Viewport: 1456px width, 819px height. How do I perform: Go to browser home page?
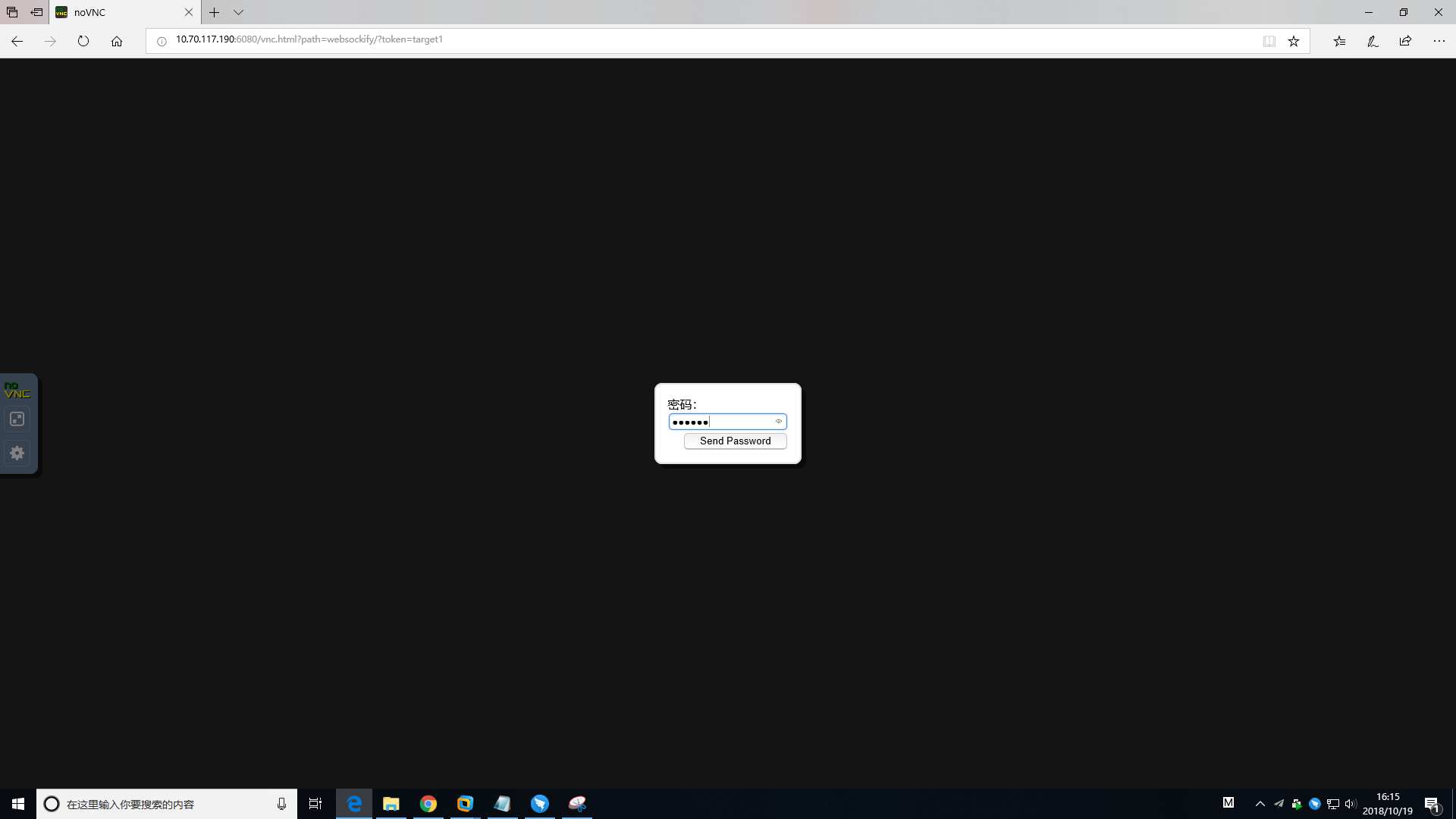pos(117,41)
